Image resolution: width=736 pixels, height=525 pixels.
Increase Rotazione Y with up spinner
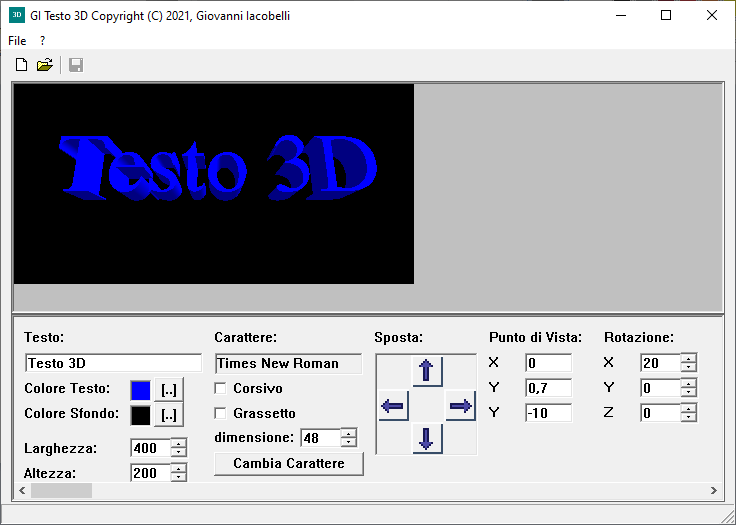pos(689,383)
